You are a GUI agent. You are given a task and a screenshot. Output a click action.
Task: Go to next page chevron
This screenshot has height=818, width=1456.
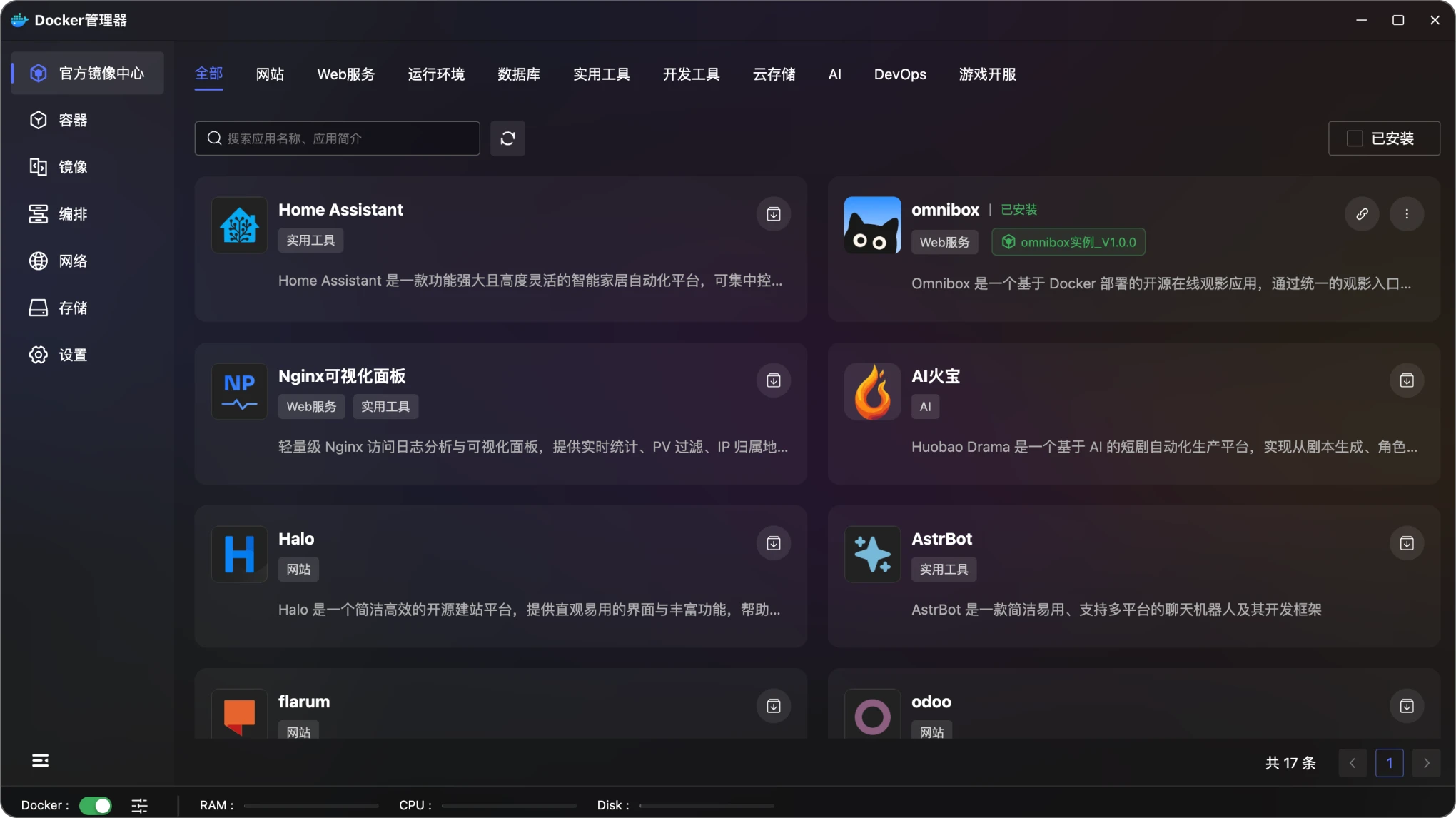coord(1426,763)
